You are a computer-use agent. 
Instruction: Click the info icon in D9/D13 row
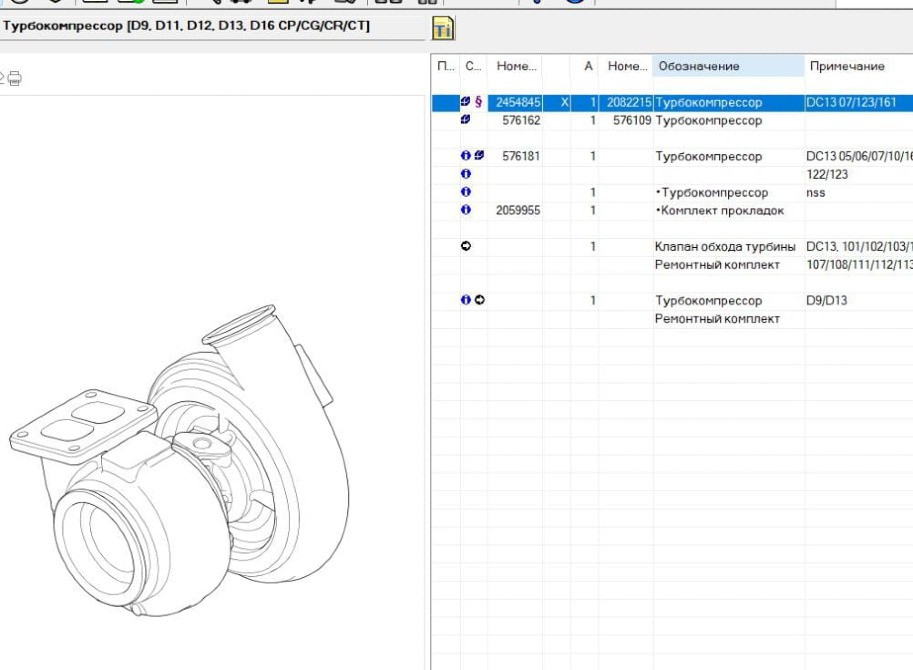[466, 300]
